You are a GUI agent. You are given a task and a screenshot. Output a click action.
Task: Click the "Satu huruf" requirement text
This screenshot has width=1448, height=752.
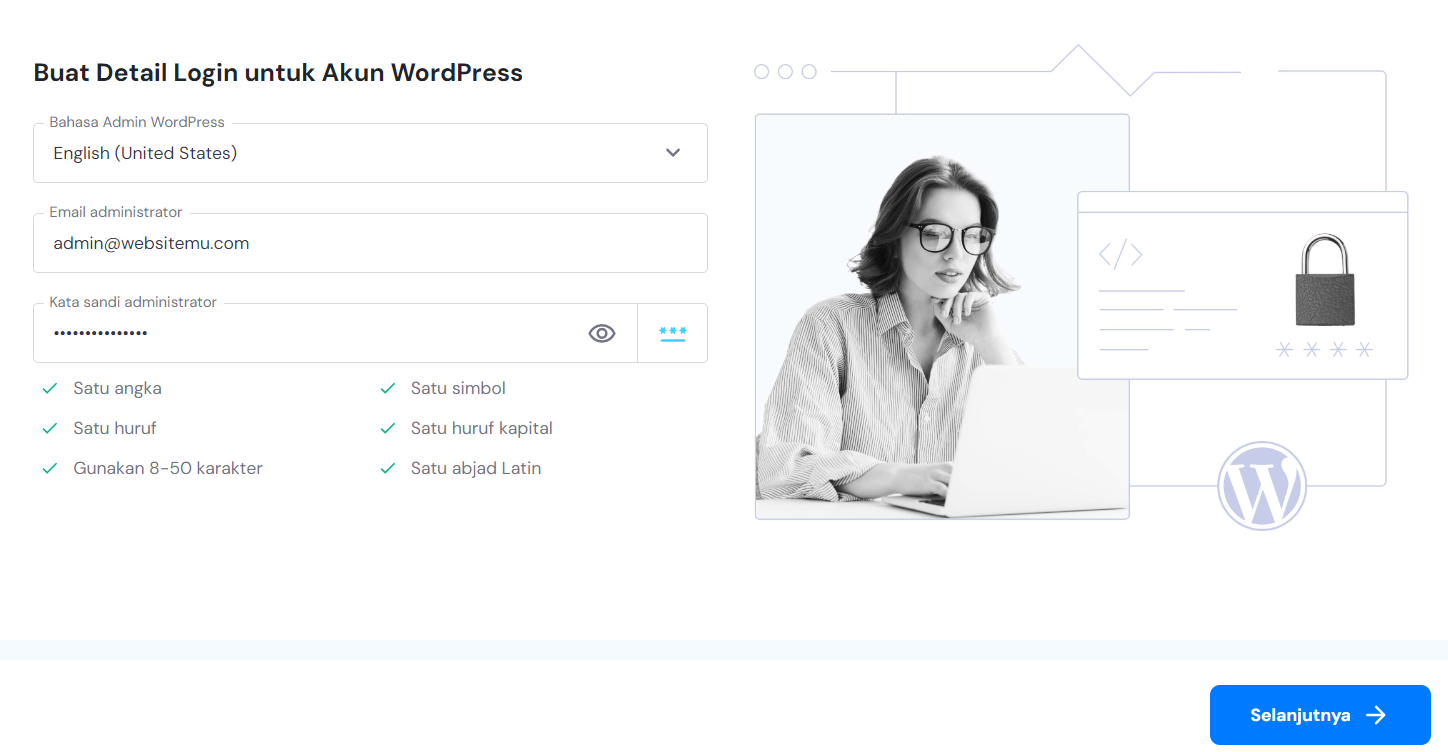click(x=115, y=428)
